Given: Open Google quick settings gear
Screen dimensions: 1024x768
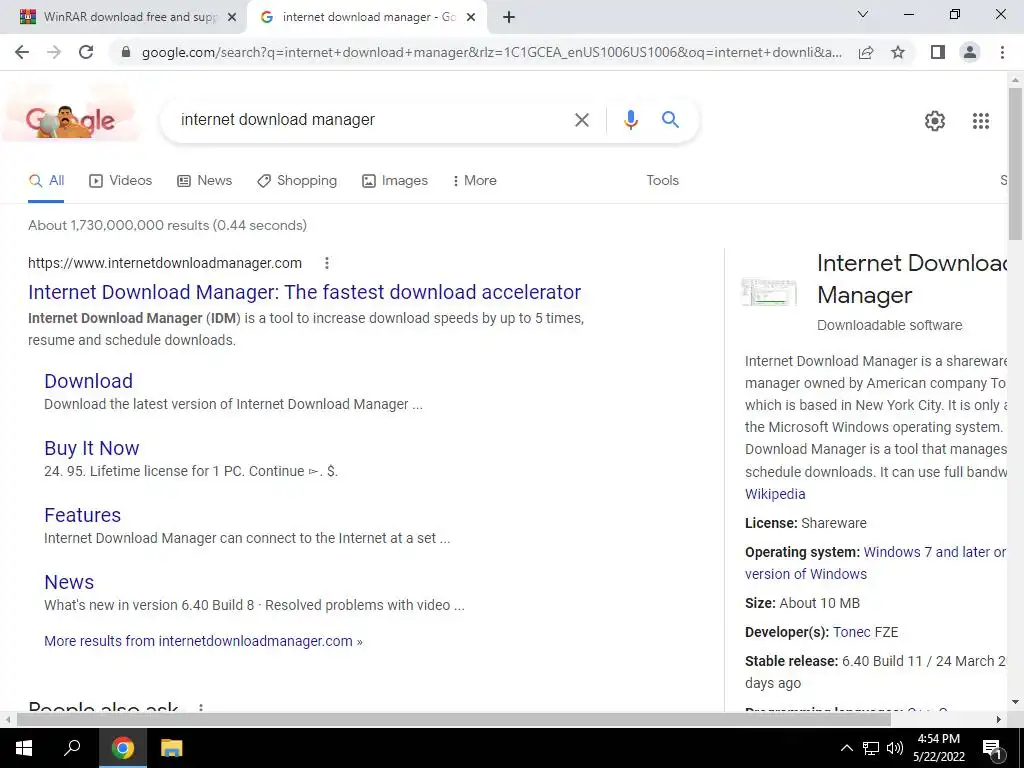Looking at the screenshot, I should pyautogui.click(x=935, y=121).
